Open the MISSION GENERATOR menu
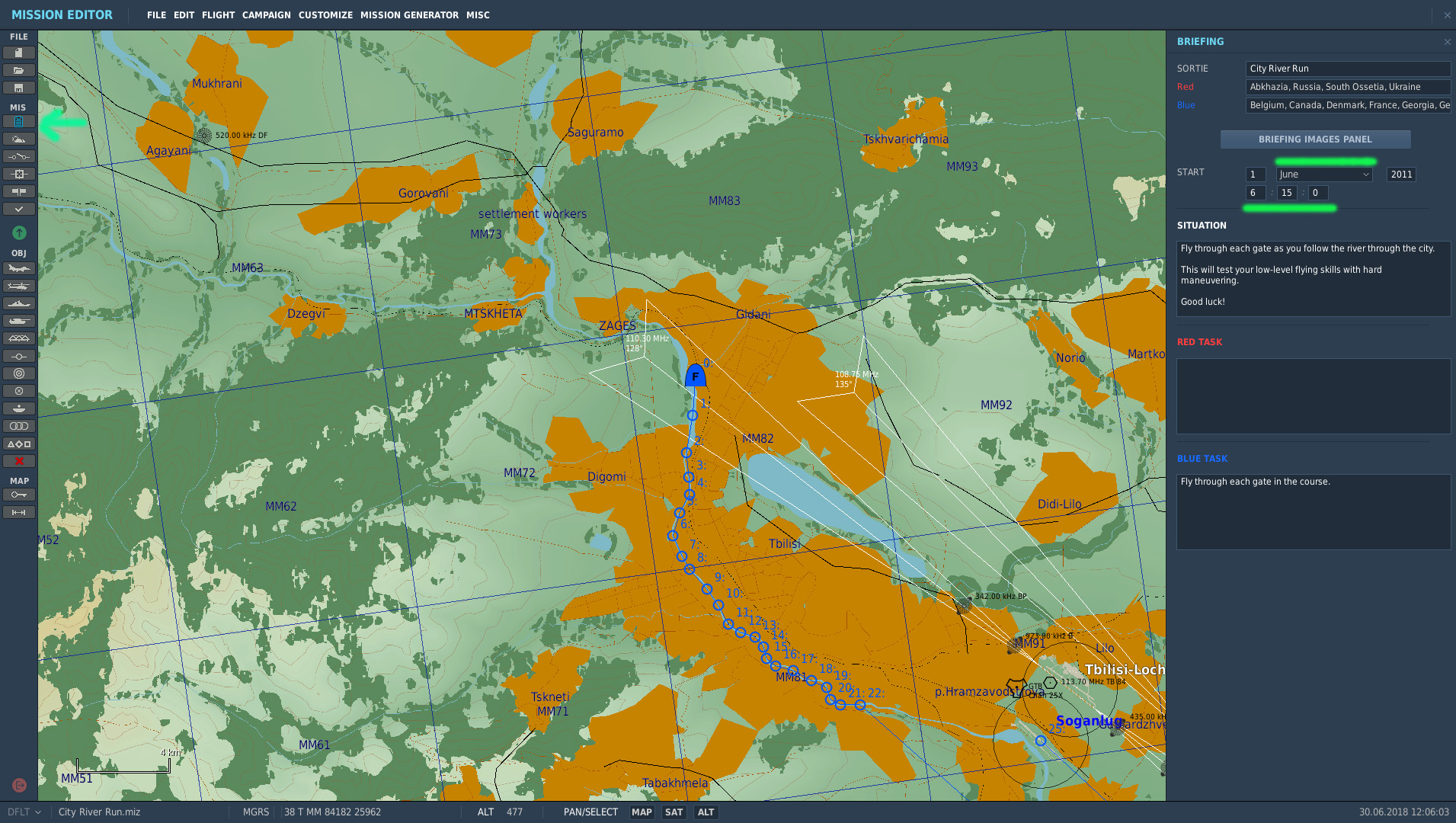Screen dimensions: 1456x823 tap(409, 15)
